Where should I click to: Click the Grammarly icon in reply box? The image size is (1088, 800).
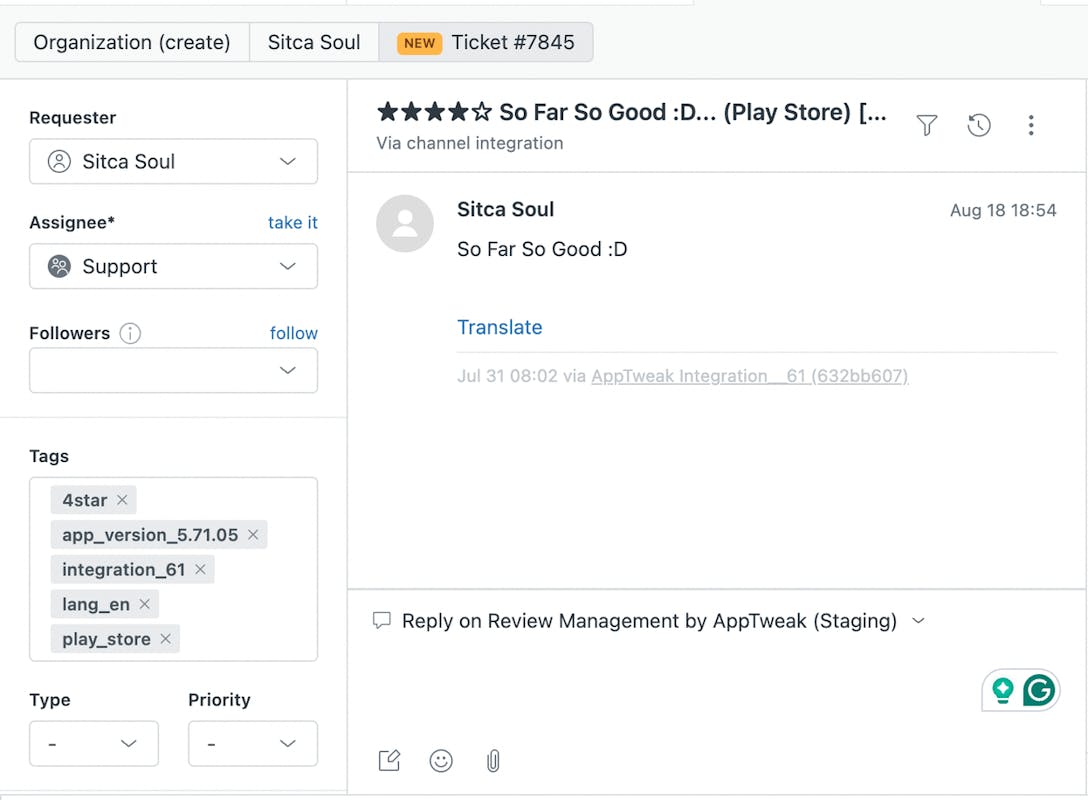(1039, 690)
